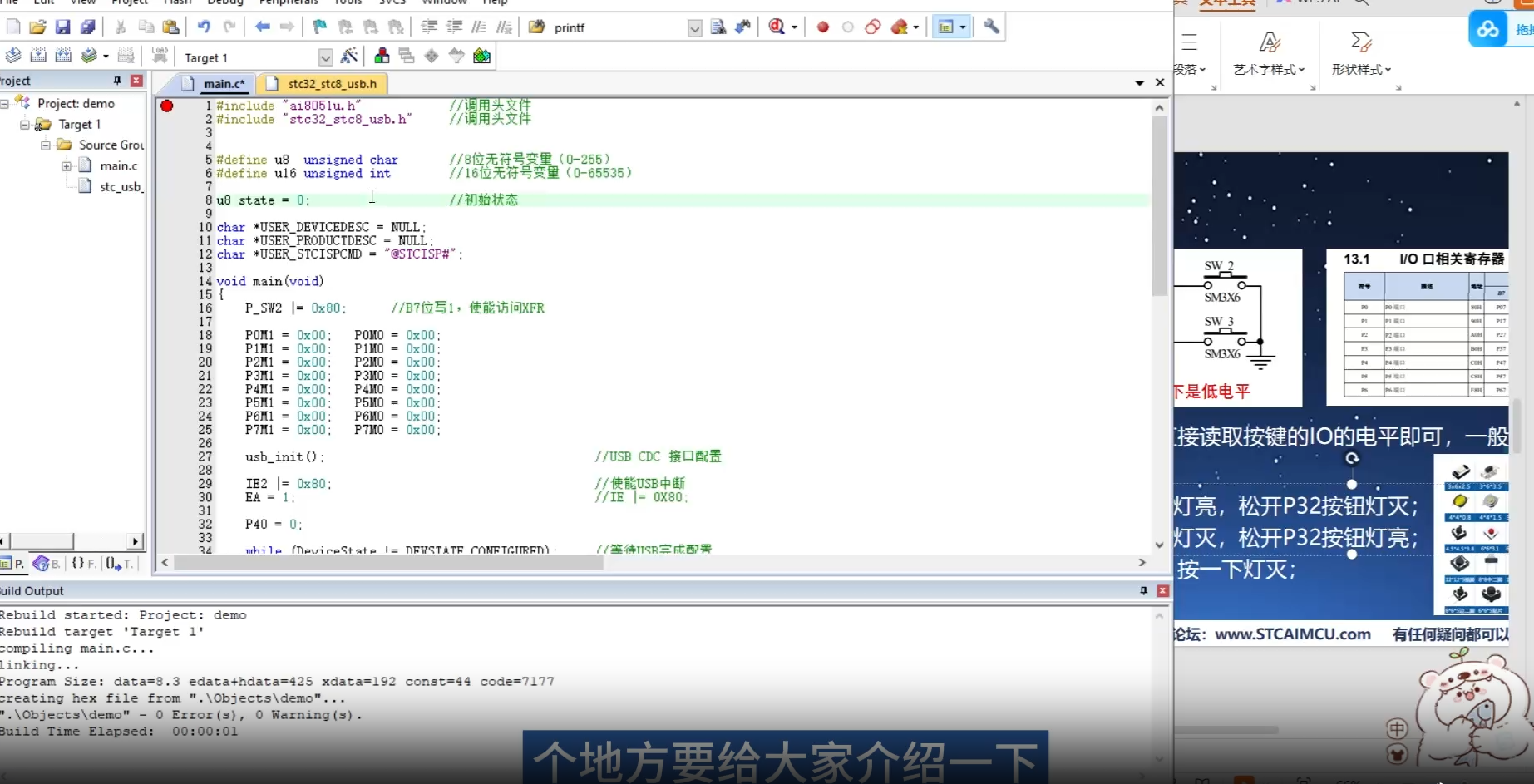
Task: Close the active editor tab with X
Action: click(x=1160, y=82)
